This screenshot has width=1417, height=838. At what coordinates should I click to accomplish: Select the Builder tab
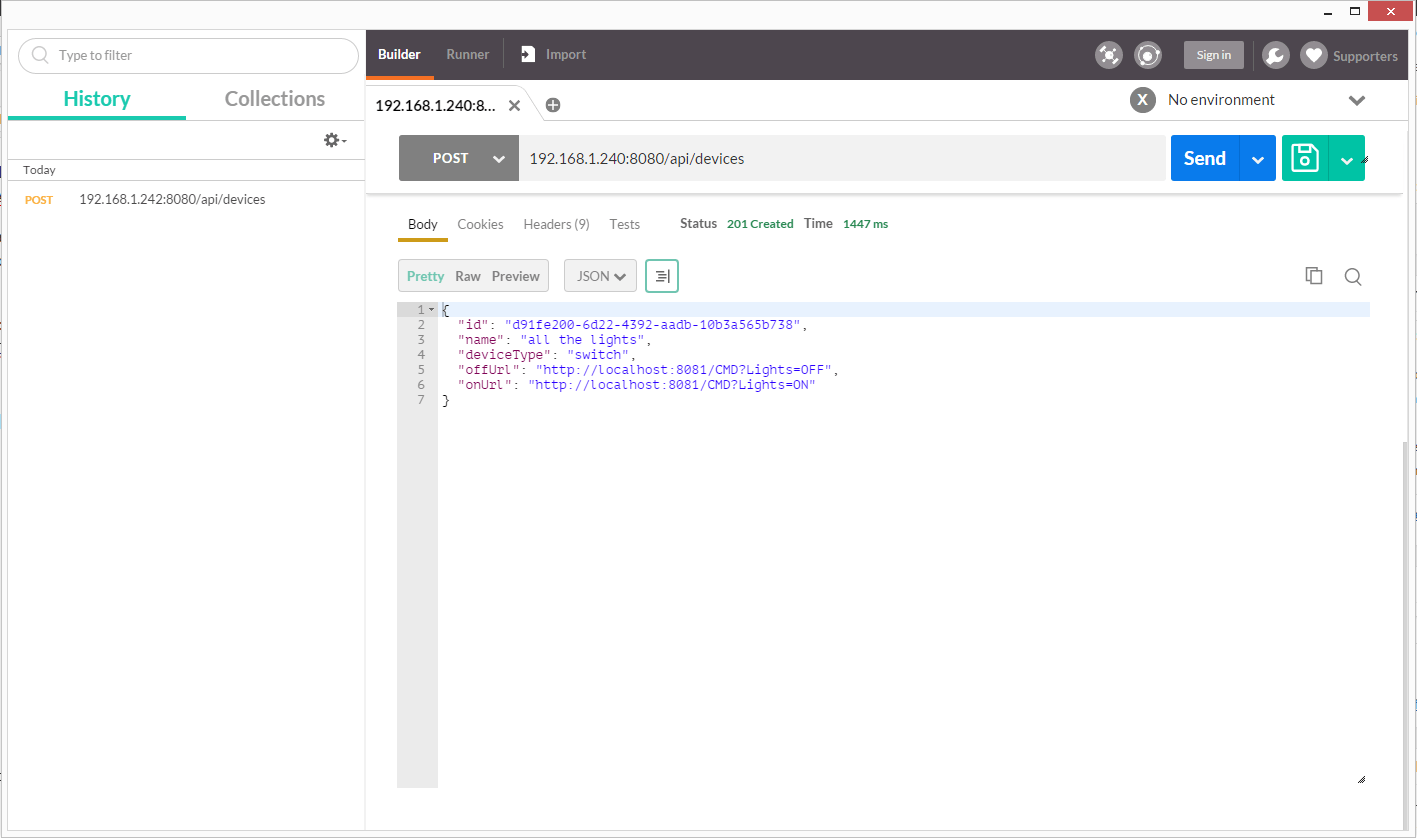(399, 55)
